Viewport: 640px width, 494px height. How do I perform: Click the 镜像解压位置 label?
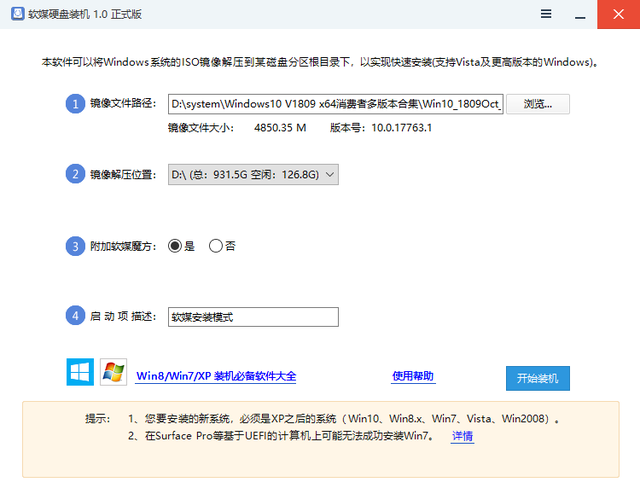[x=123, y=175]
